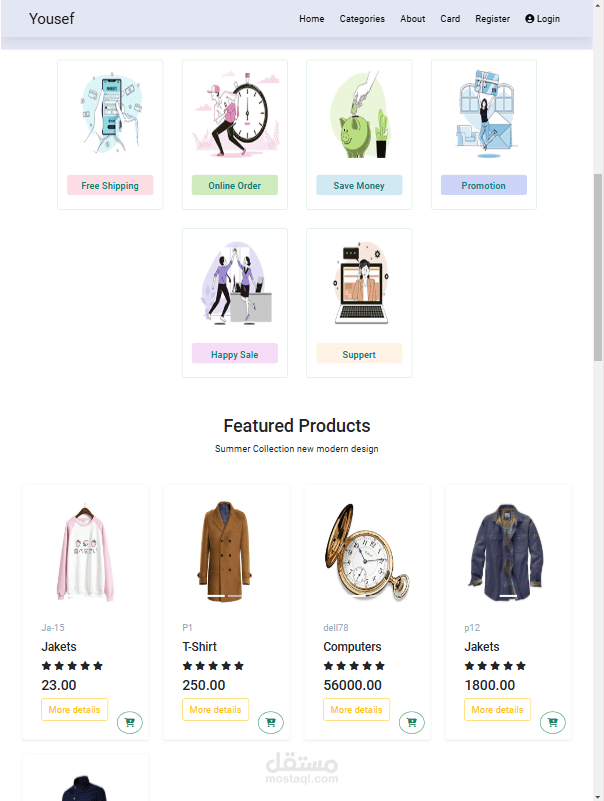Click the Yousef brand logo

pyautogui.click(x=52, y=19)
